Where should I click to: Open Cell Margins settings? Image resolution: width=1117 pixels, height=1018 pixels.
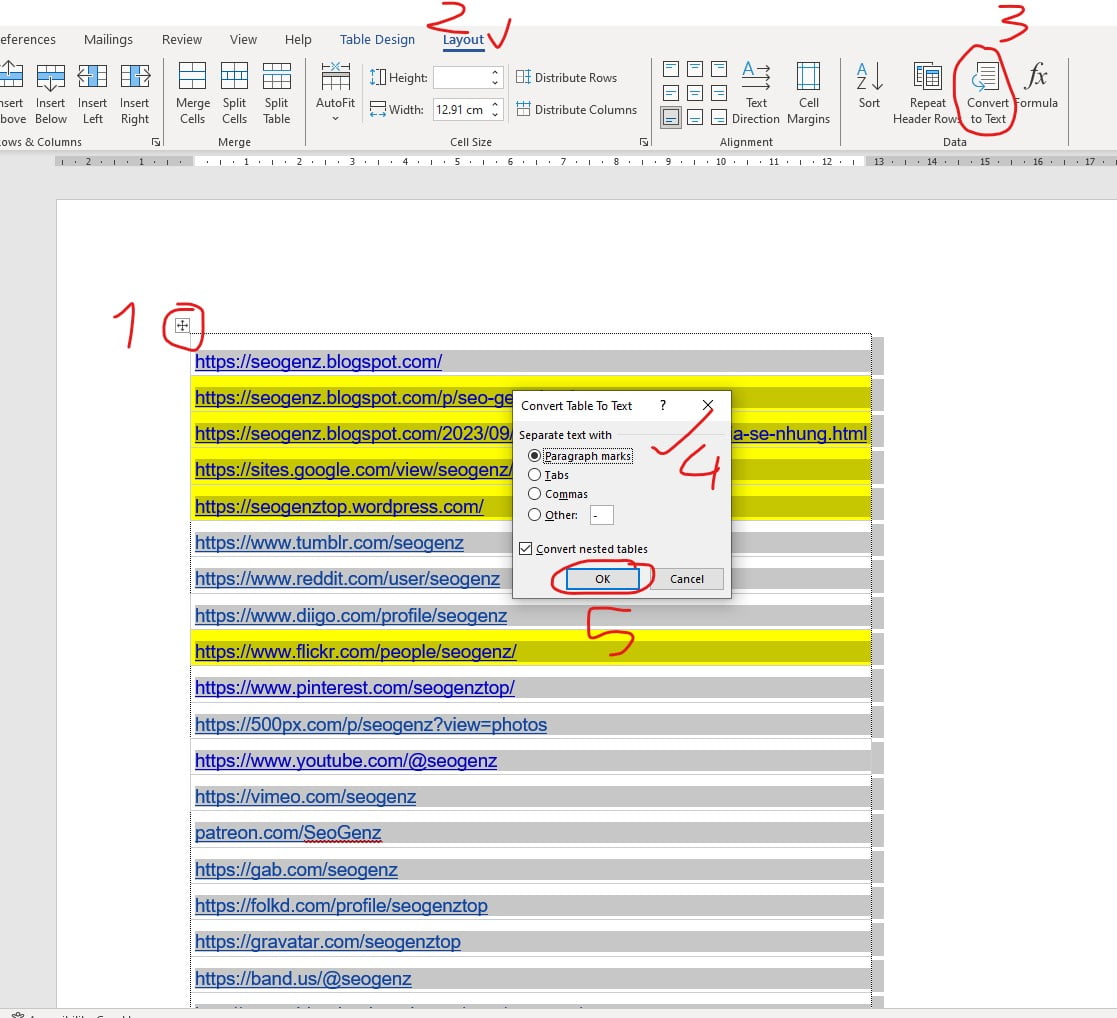(x=809, y=93)
